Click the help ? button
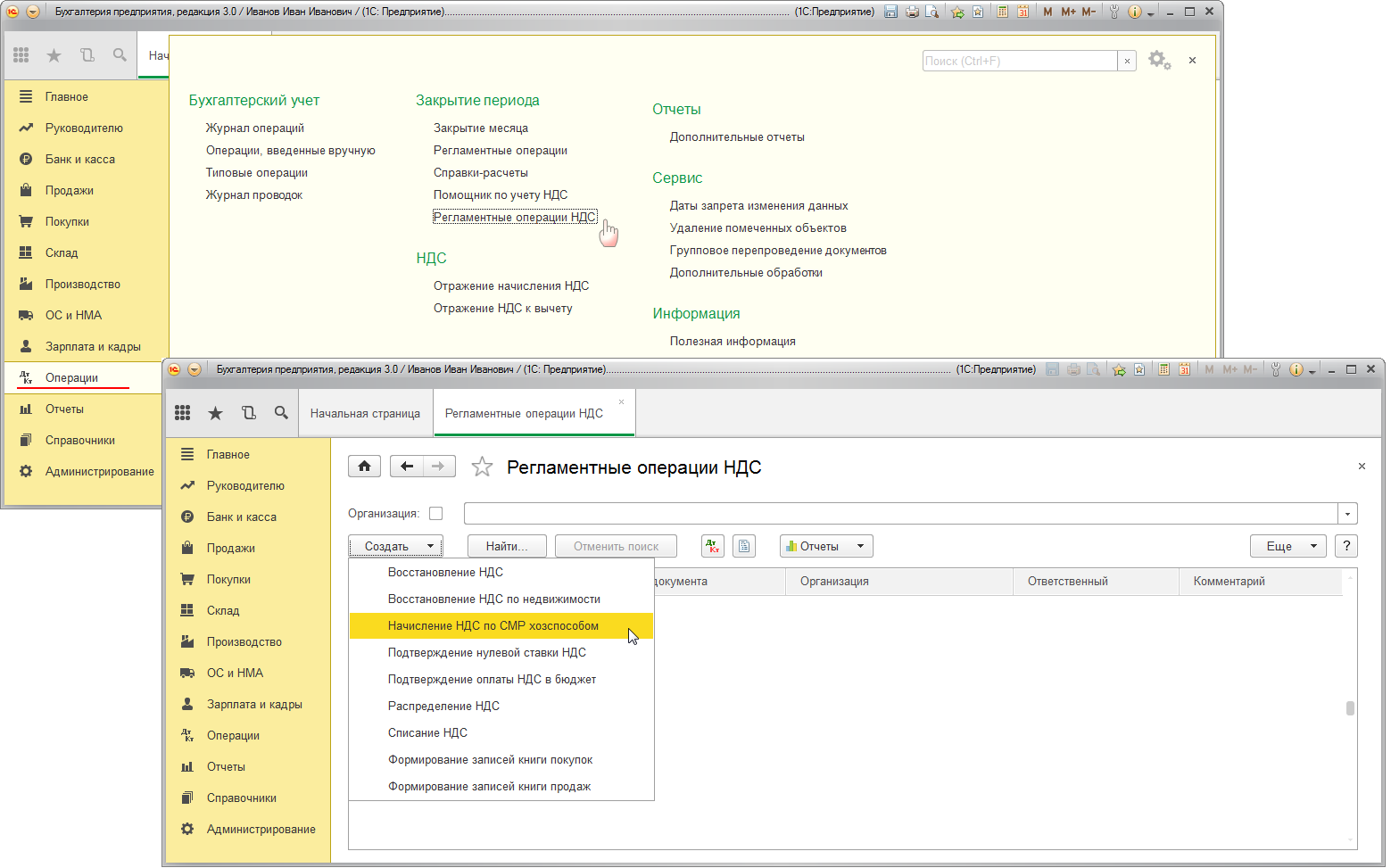The image size is (1391, 868). pos(1346,546)
